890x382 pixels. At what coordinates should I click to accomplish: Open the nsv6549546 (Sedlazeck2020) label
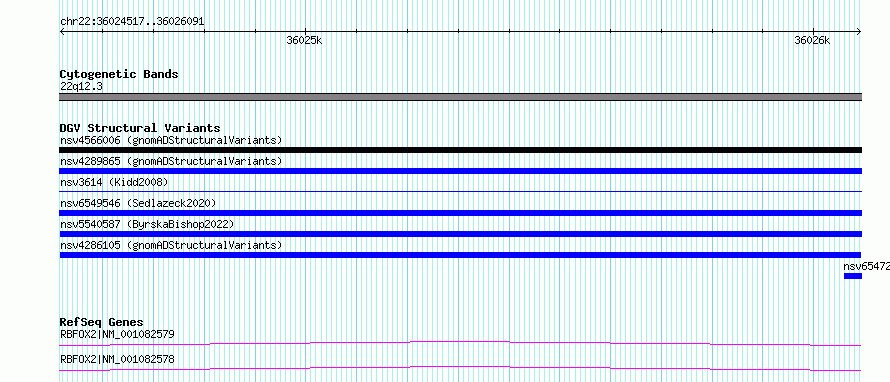tap(138, 203)
